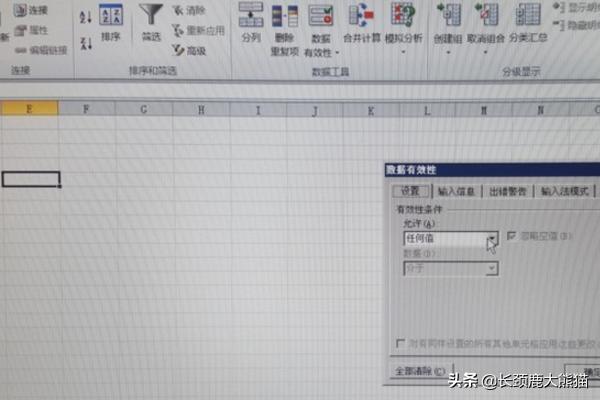Open Properties (属性) in Connections group

(x=31, y=30)
